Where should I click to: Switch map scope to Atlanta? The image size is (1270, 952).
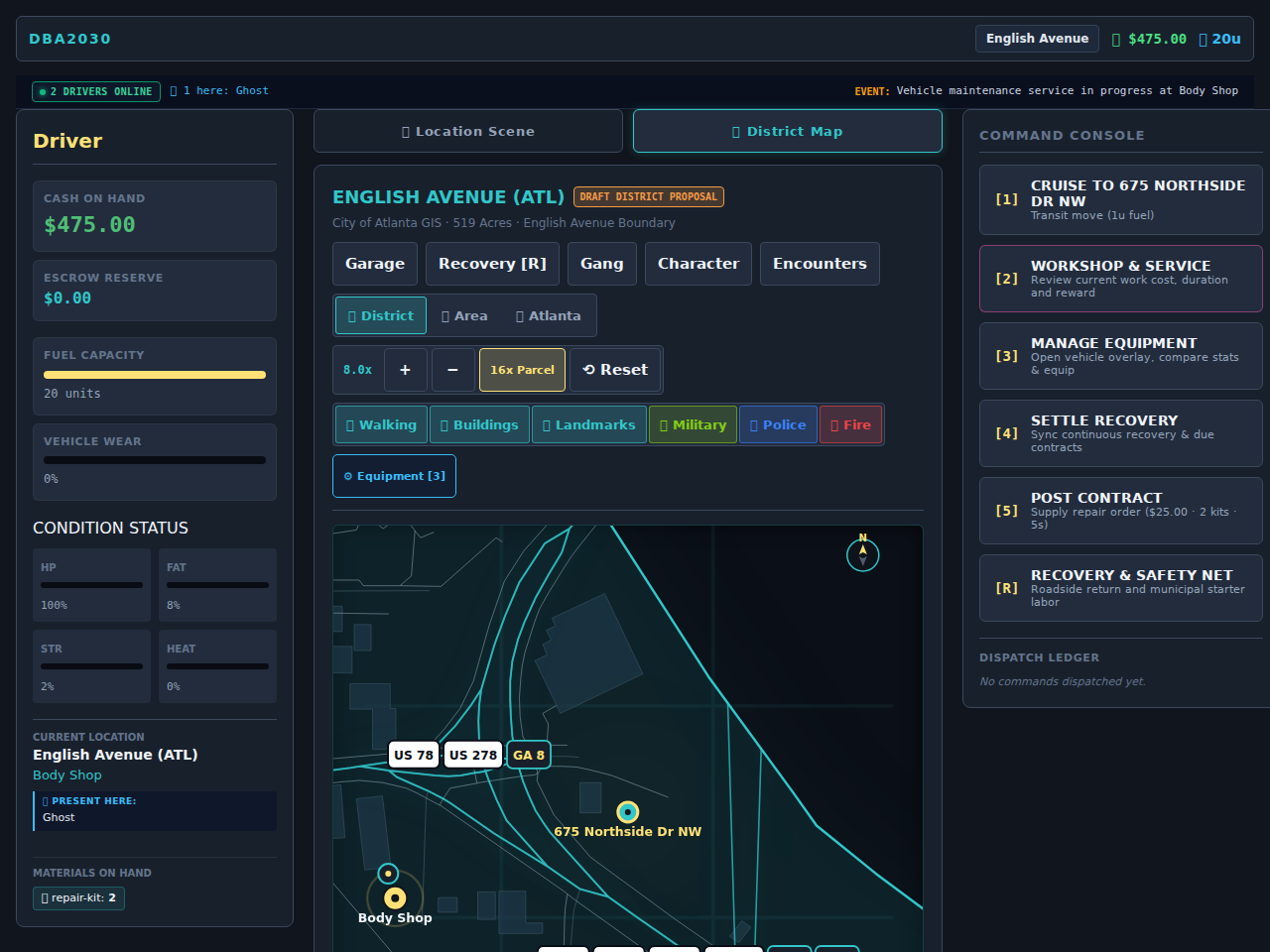tap(548, 315)
